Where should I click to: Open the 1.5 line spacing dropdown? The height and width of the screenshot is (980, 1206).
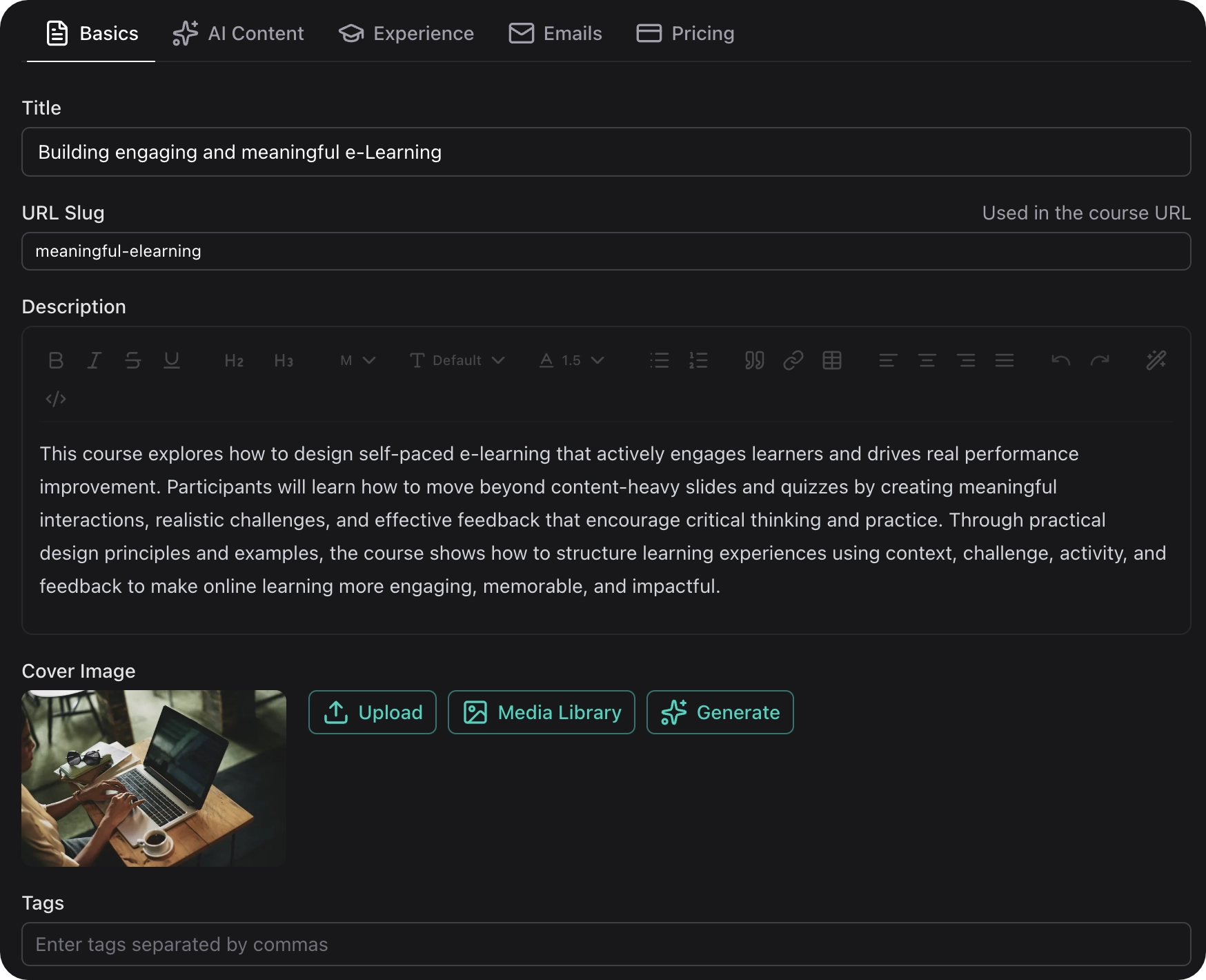click(x=571, y=360)
